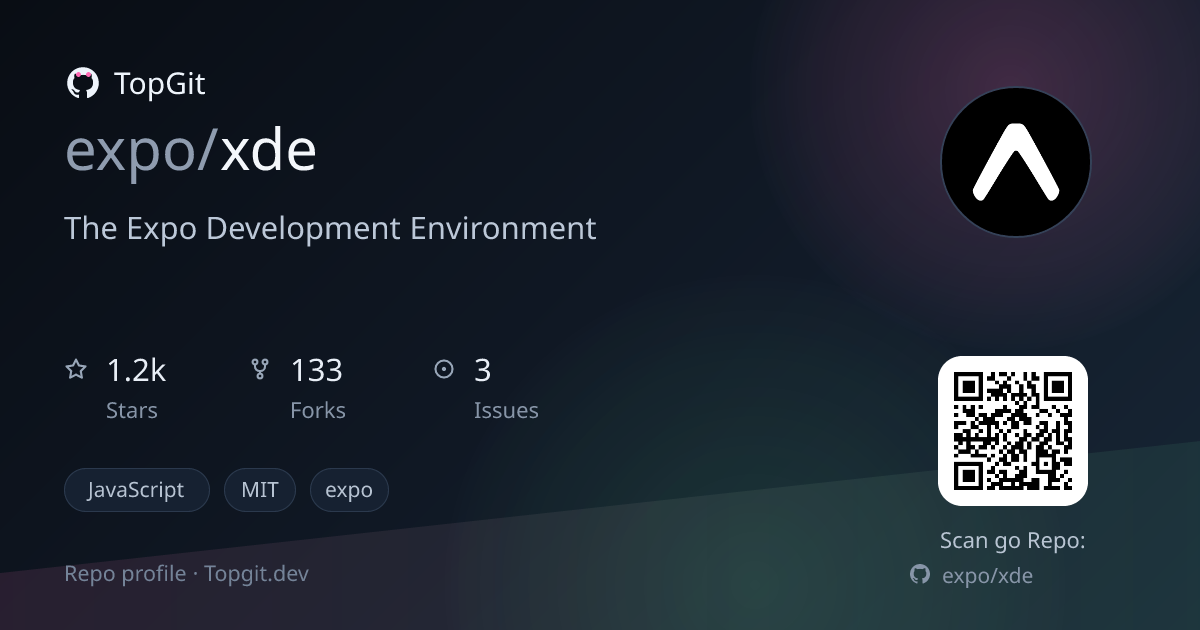Screen dimensions: 1200x630
Task: Select the MIT license tag
Action: point(260,490)
